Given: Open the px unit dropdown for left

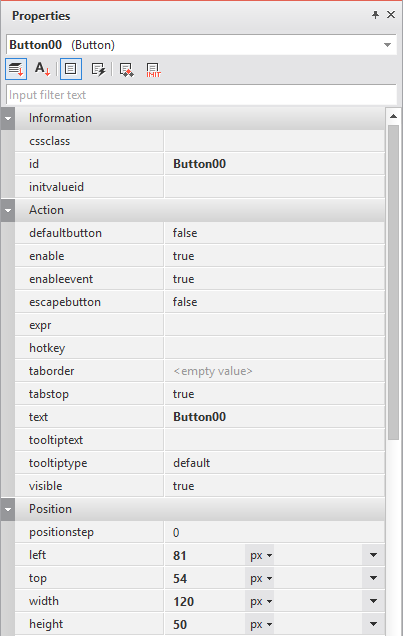Looking at the screenshot, I should point(260,555).
